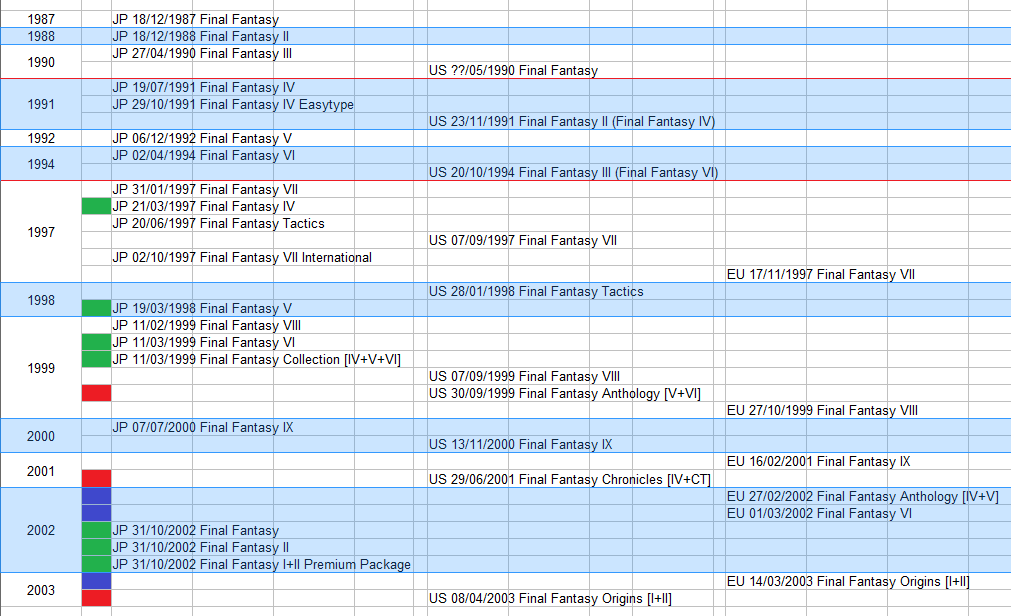Select the 2002 year cell
1011x616 pixels.
41,530
